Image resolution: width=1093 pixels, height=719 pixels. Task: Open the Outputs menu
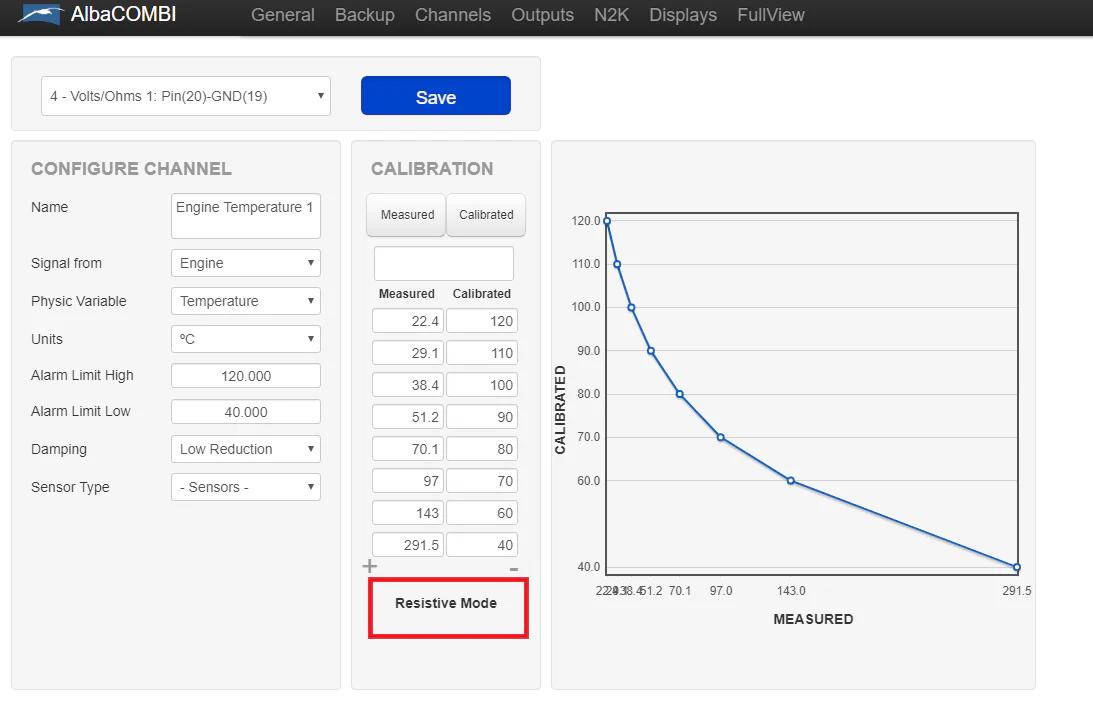tap(542, 15)
